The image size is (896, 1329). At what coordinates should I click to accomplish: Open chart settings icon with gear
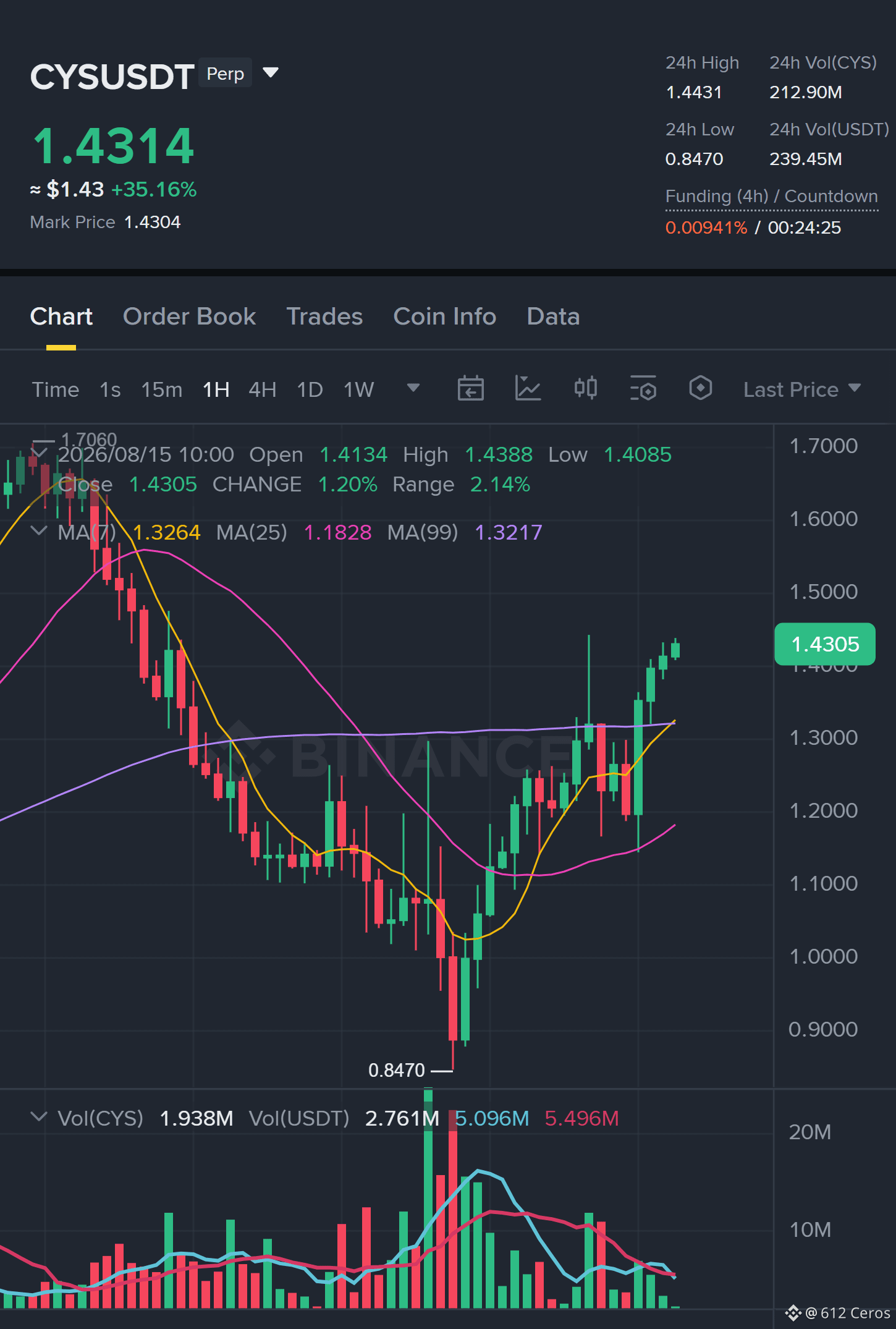(643, 389)
